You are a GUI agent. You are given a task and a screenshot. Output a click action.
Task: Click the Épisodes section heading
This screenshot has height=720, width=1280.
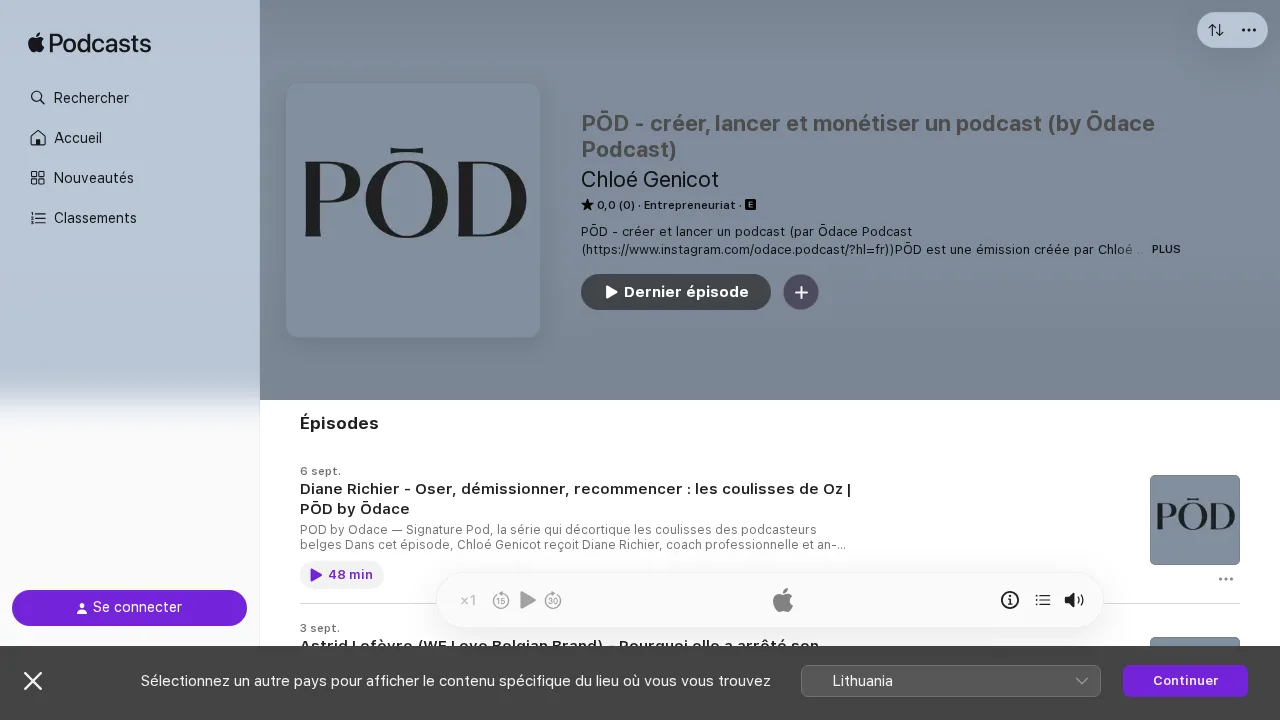pyautogui.click(x=339, y=423)
